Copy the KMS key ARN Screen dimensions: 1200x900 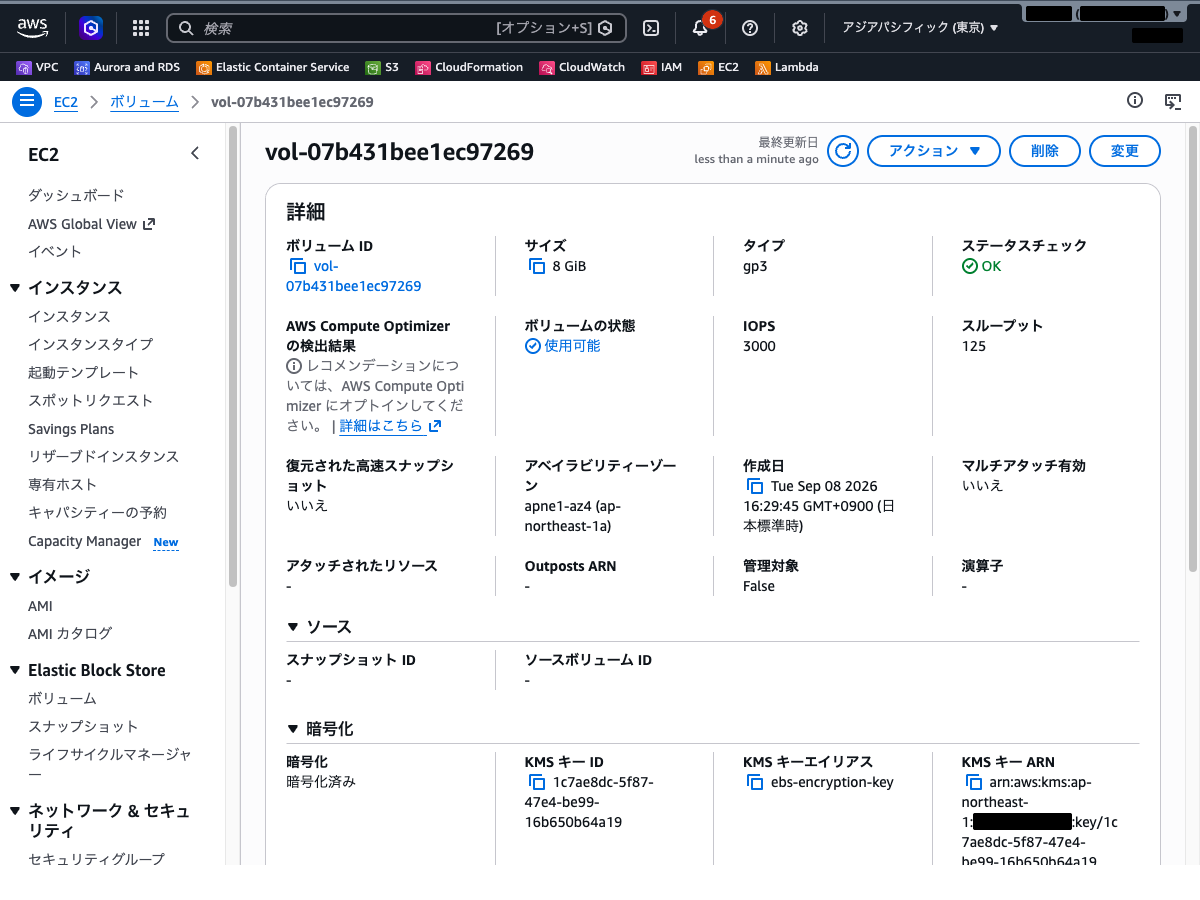pos(974,782)
